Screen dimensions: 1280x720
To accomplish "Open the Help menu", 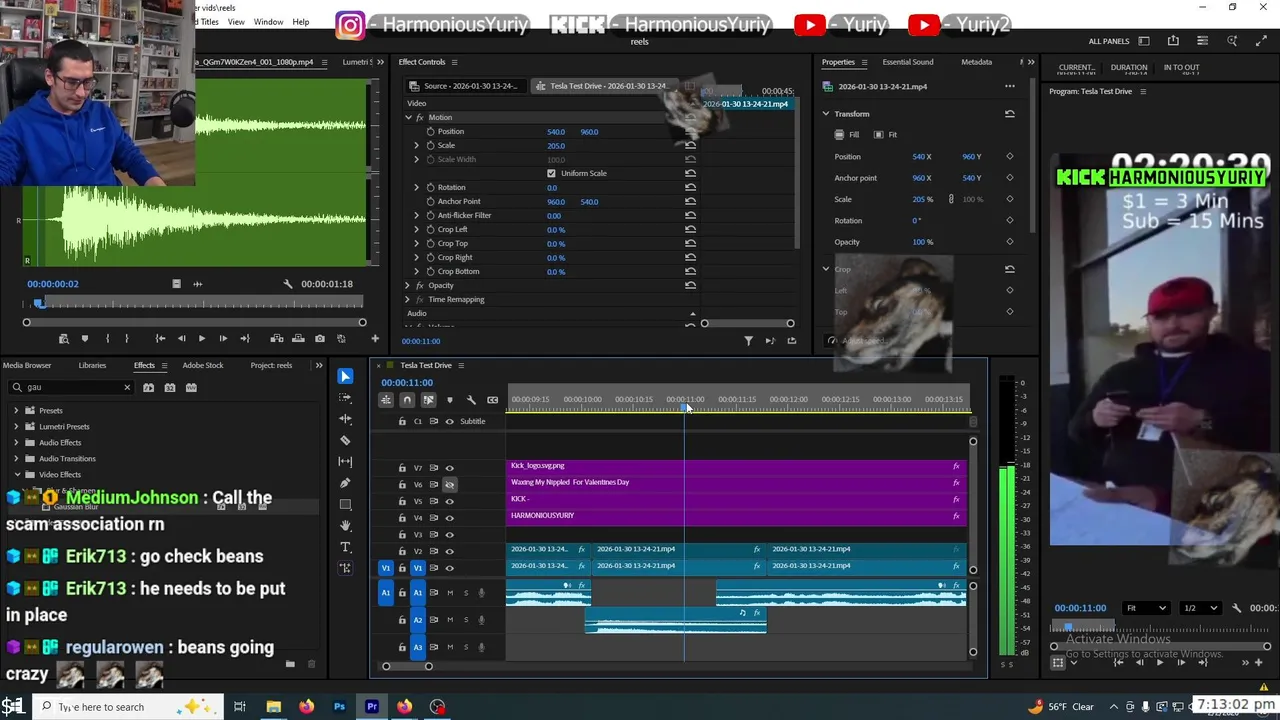I will (x=301, y=22).
